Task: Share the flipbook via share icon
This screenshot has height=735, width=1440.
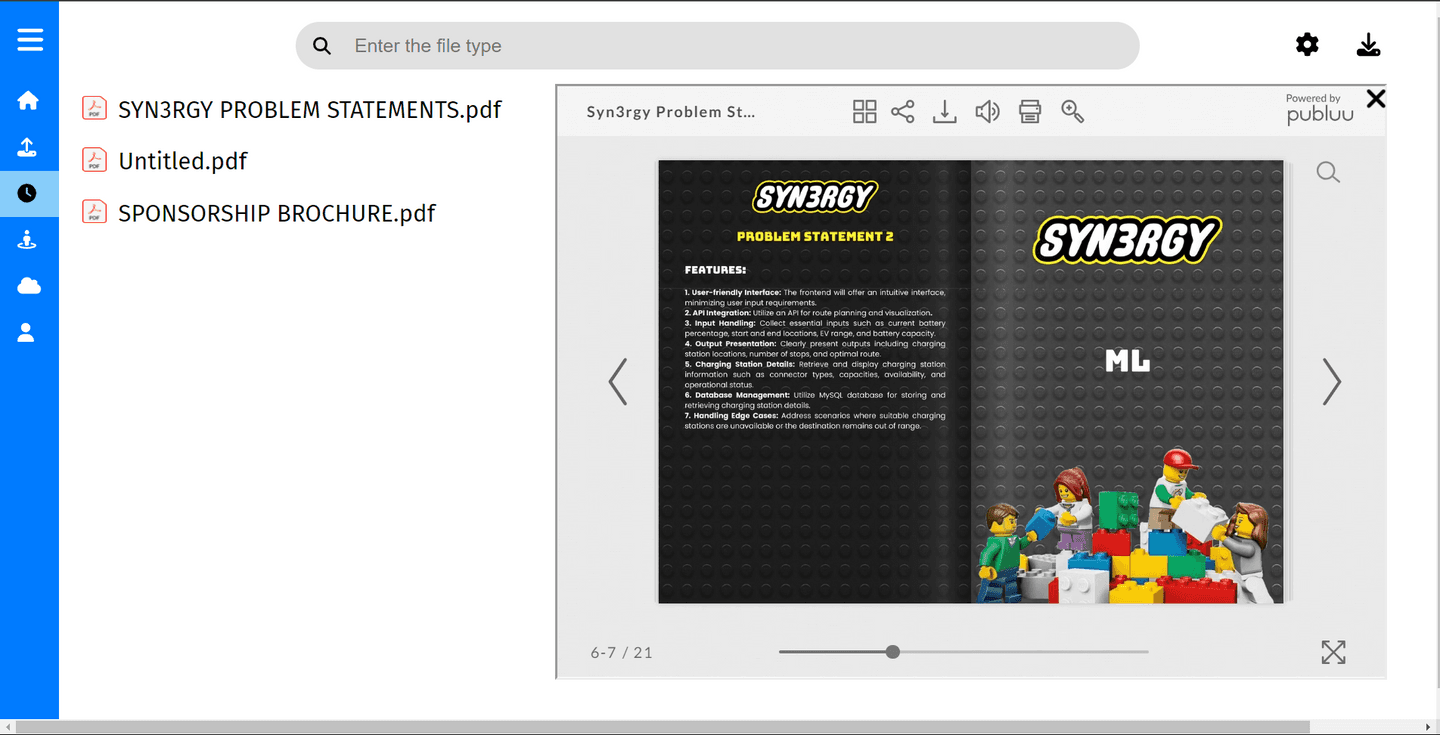Action: (903, 111)
